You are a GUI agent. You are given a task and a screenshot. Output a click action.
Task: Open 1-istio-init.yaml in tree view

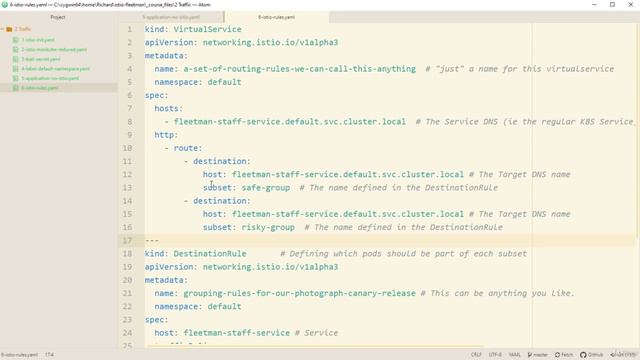click(x=38, y=40)
